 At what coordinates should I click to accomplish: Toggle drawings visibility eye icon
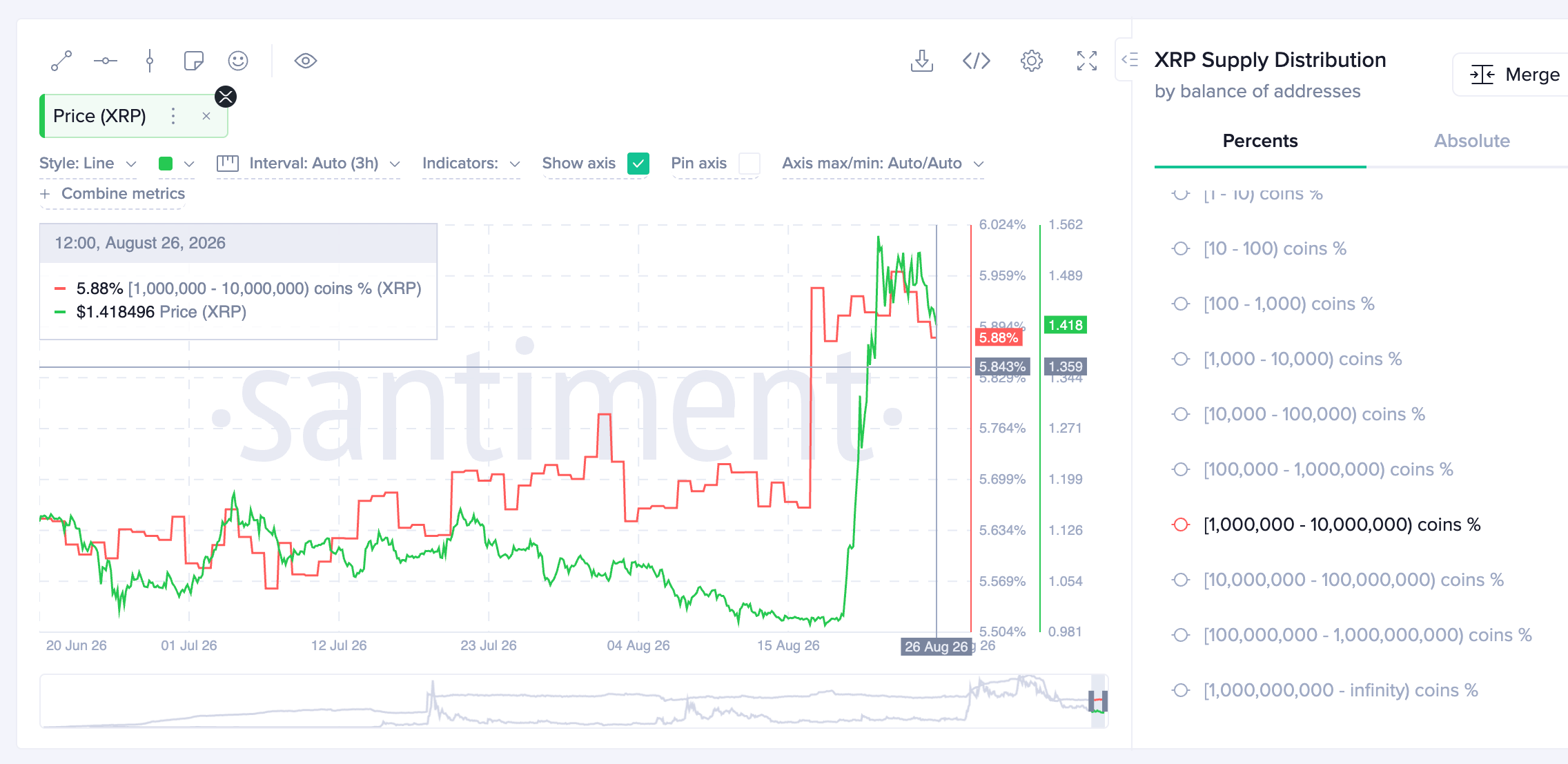pyautogui.click(x=305, y=61)
